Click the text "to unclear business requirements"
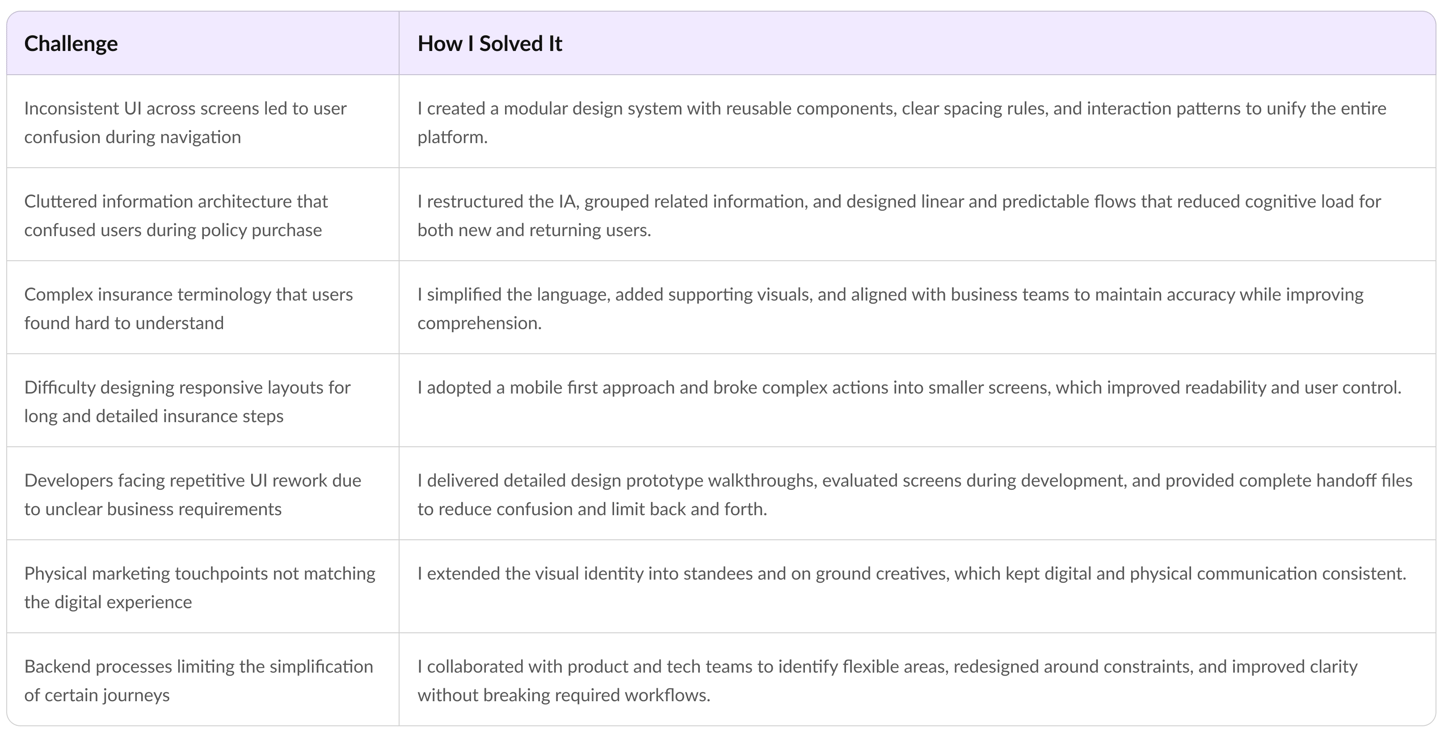Viewport: 1440px width, 737px height. coord(152,510)
